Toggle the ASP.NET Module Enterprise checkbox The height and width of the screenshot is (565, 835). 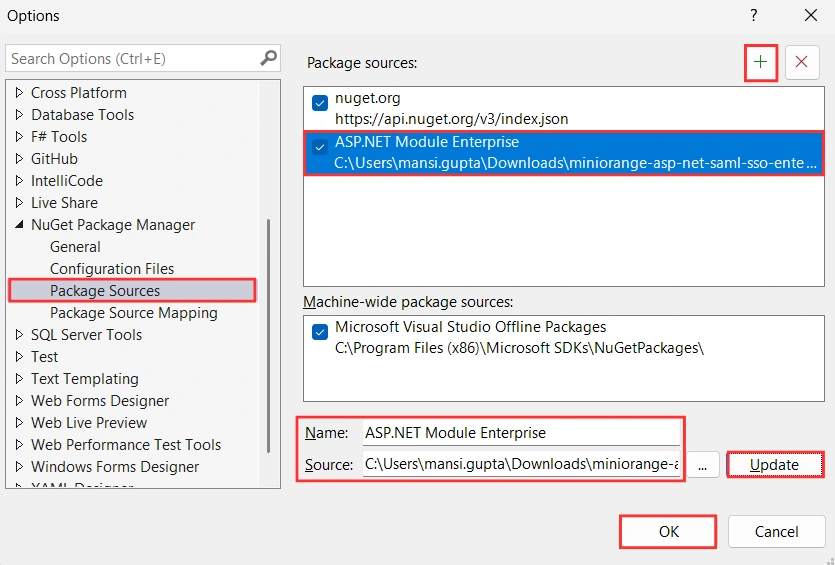point(320,147)
